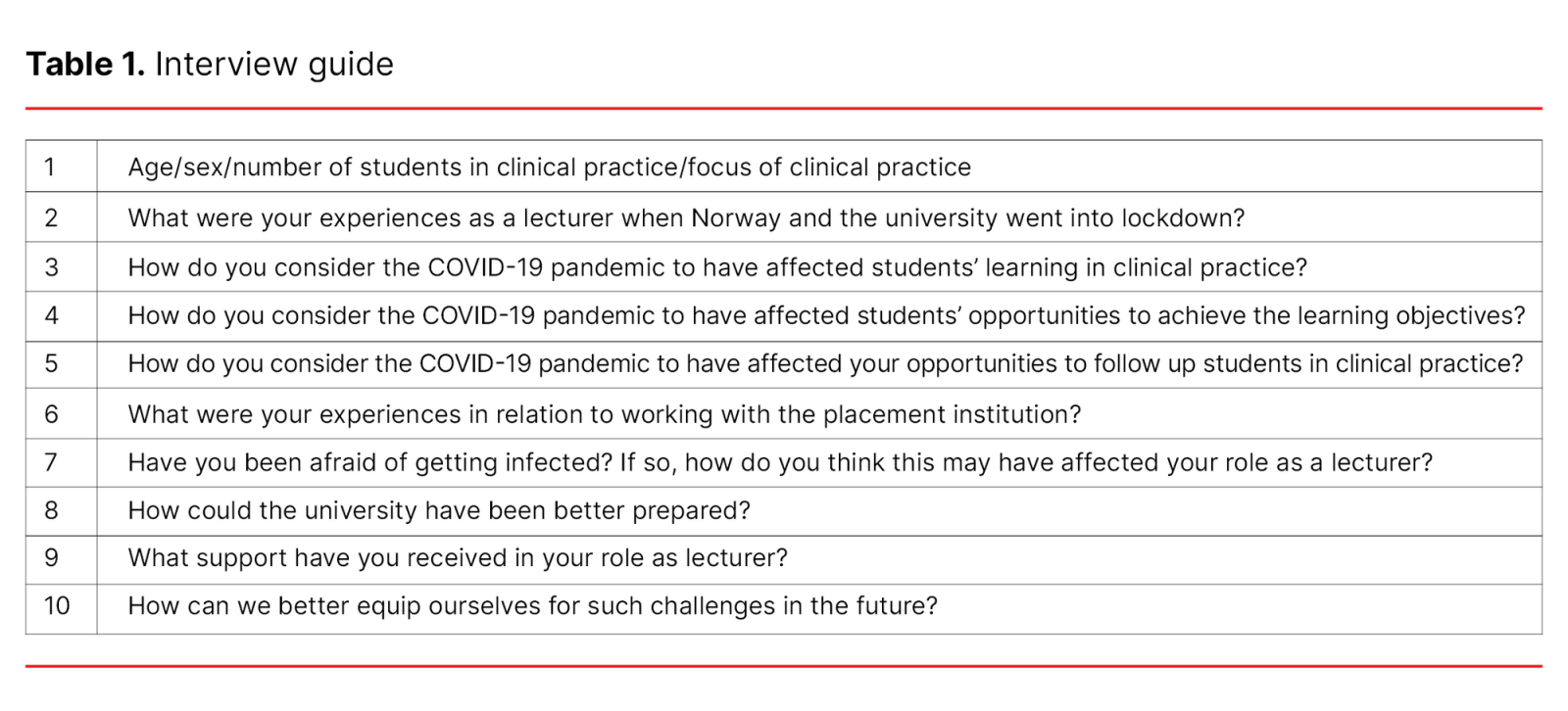Click the row number 7 cell

point(51,463)
